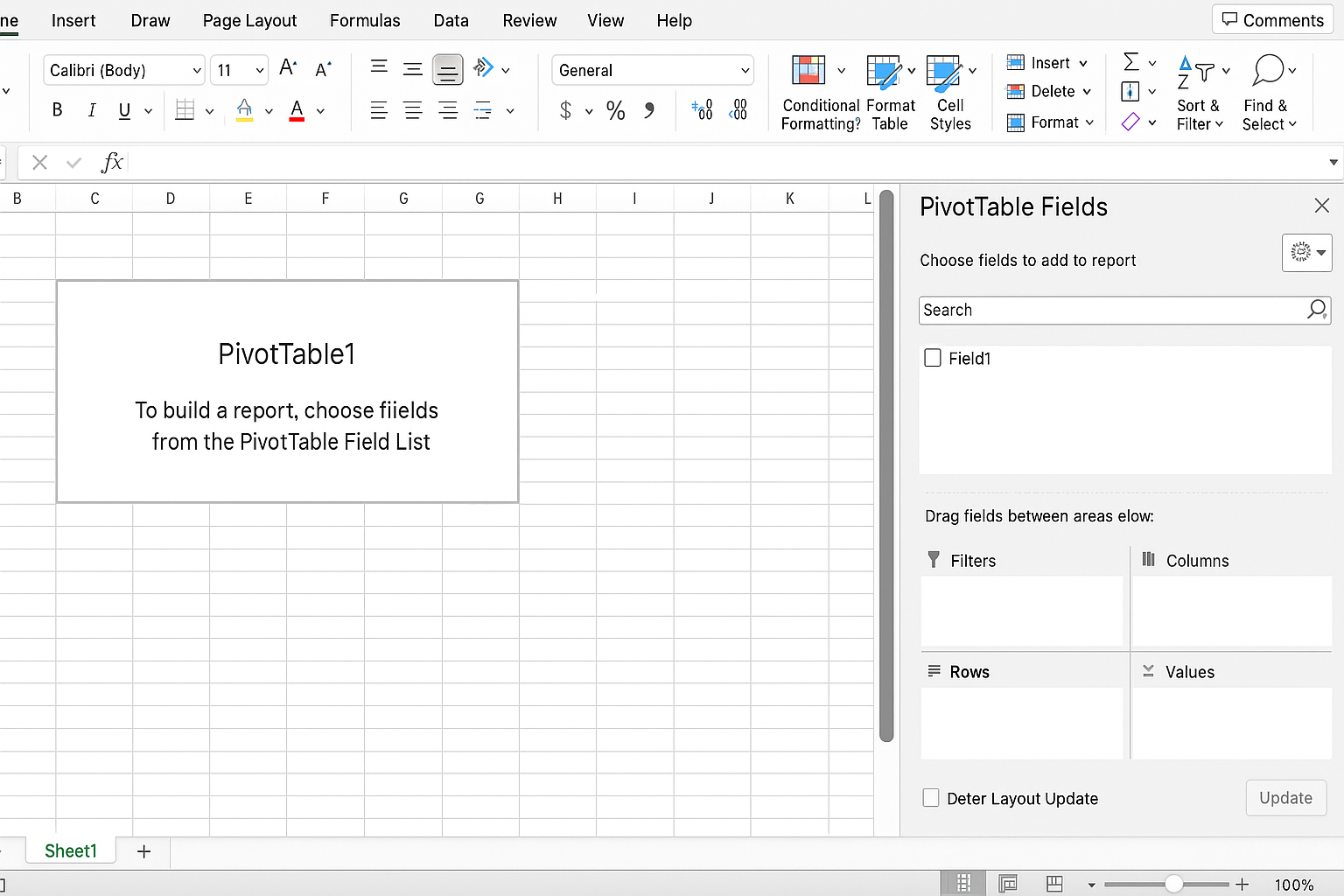Viewport: 1344px width, 896px height.
Task: Decrease decimal places
Action: tap(738, 109)
